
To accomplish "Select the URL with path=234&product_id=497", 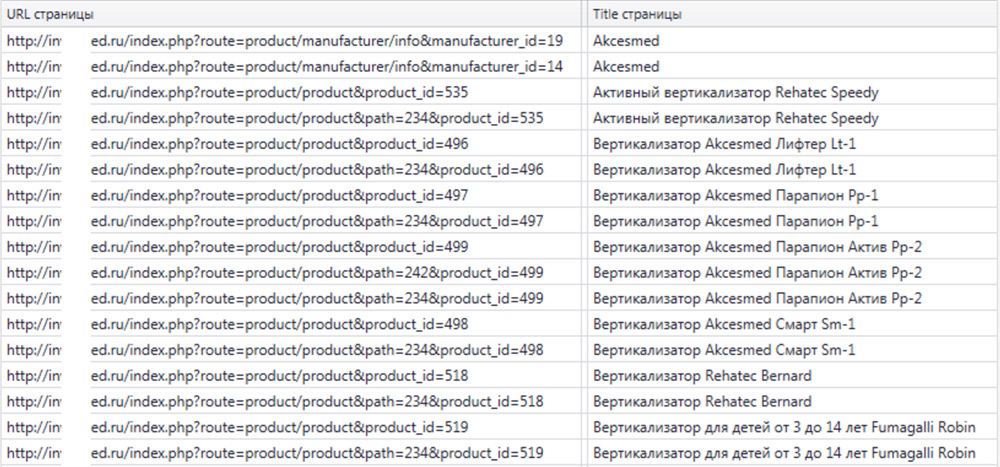I will (317, 221).
